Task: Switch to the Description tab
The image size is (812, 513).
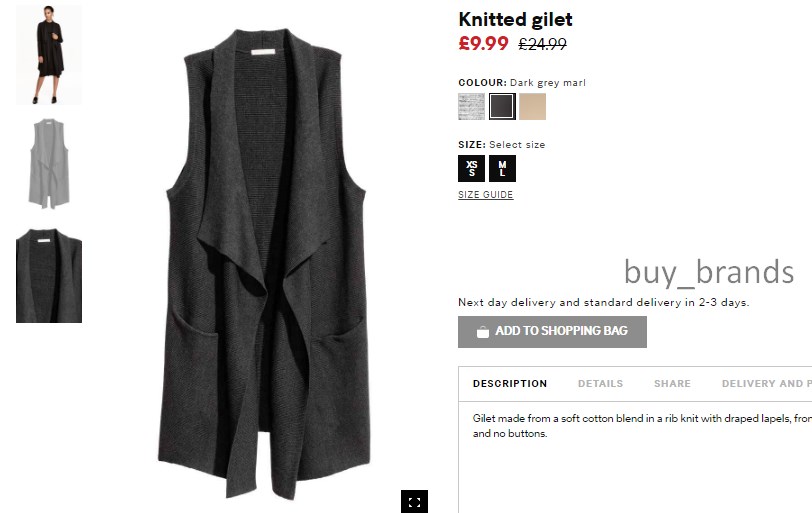Action: [x=510, y=384]
